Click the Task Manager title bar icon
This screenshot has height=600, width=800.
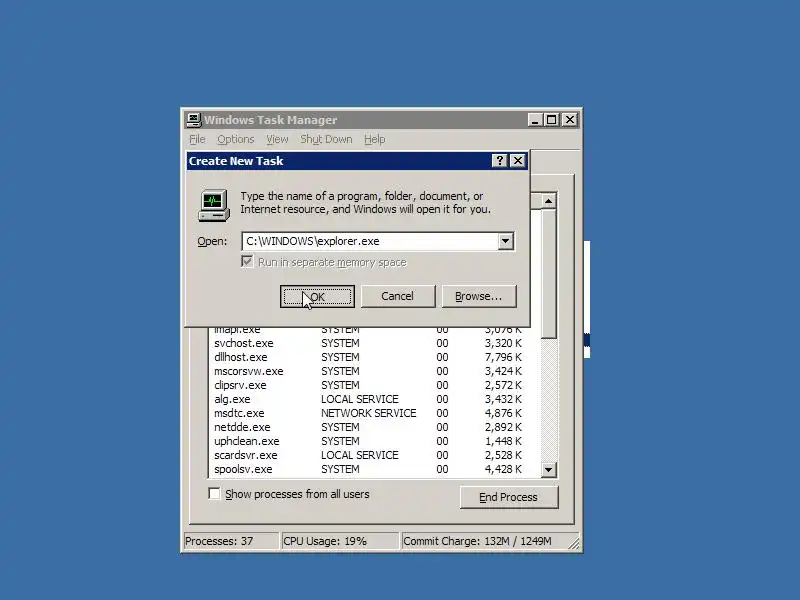(193, 120)
